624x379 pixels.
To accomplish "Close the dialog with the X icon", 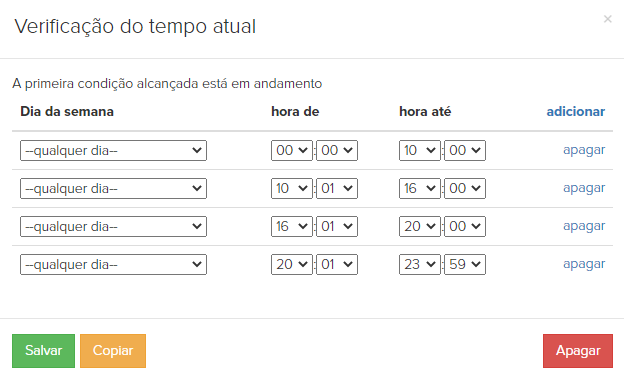I will click(607, 19).
